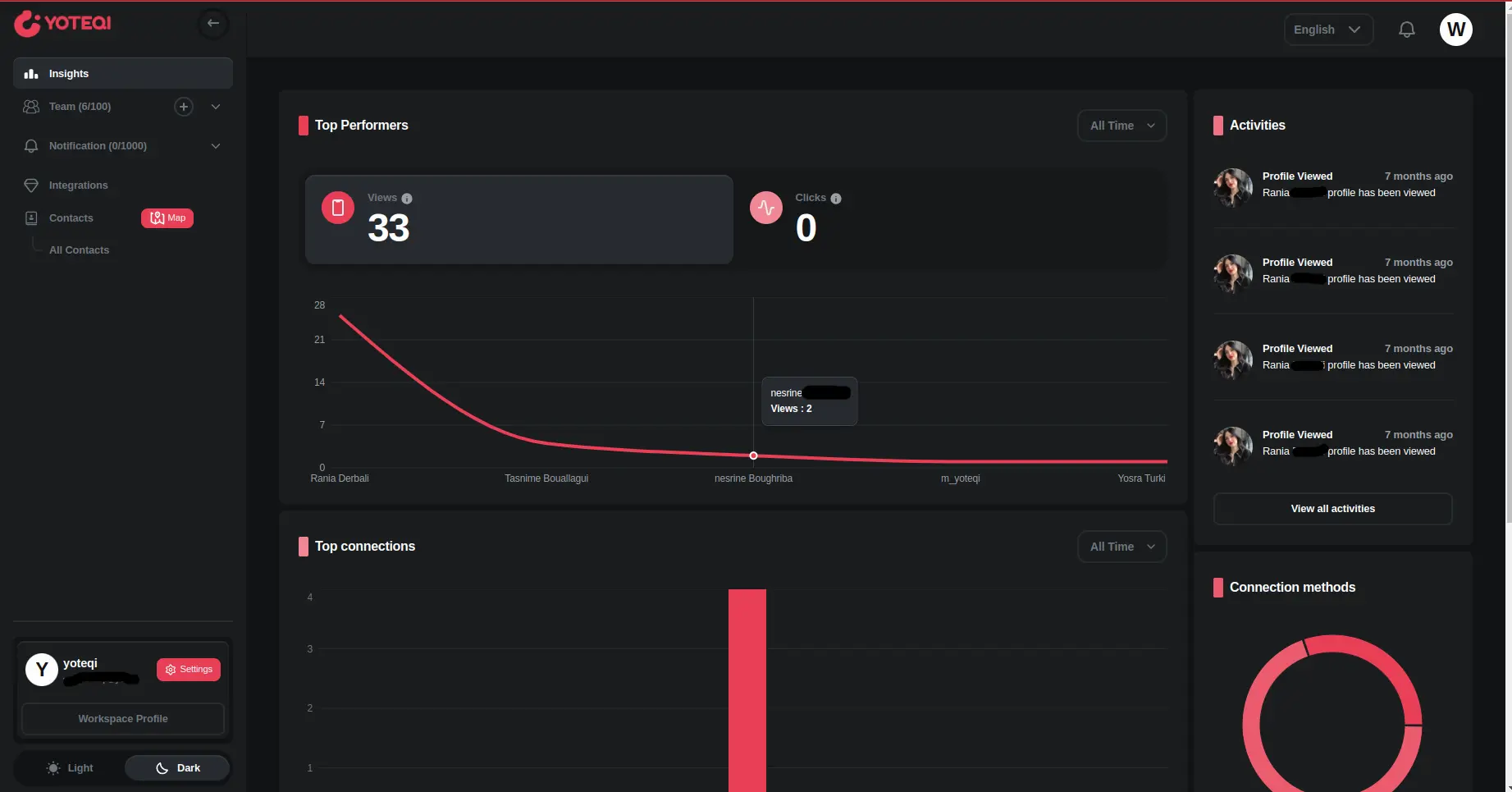Open the Top connections All Time dropdown
The width and height of the screenshot is (1512, 792).
coord(1121,547)
